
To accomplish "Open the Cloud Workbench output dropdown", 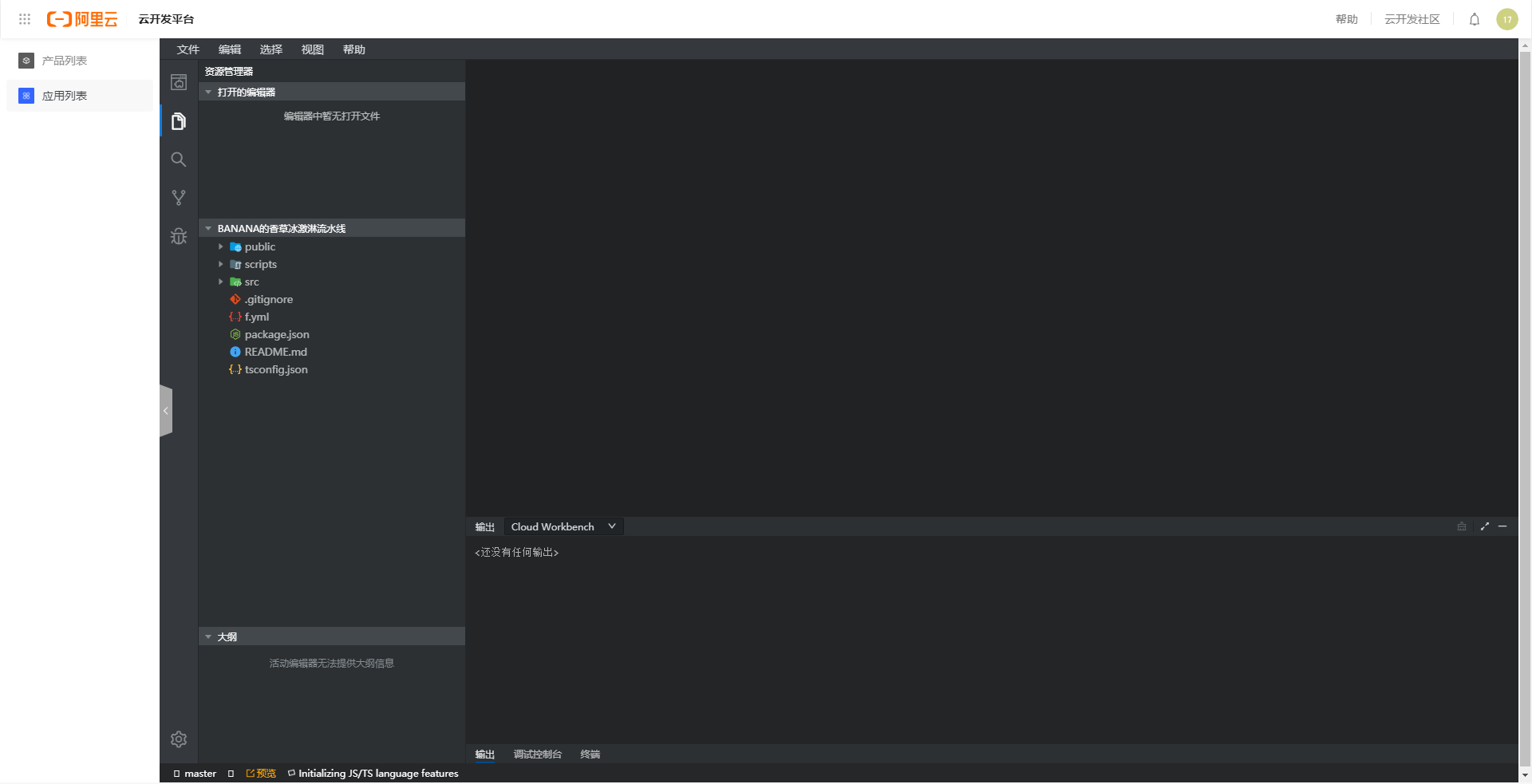I will click(563, 526).
